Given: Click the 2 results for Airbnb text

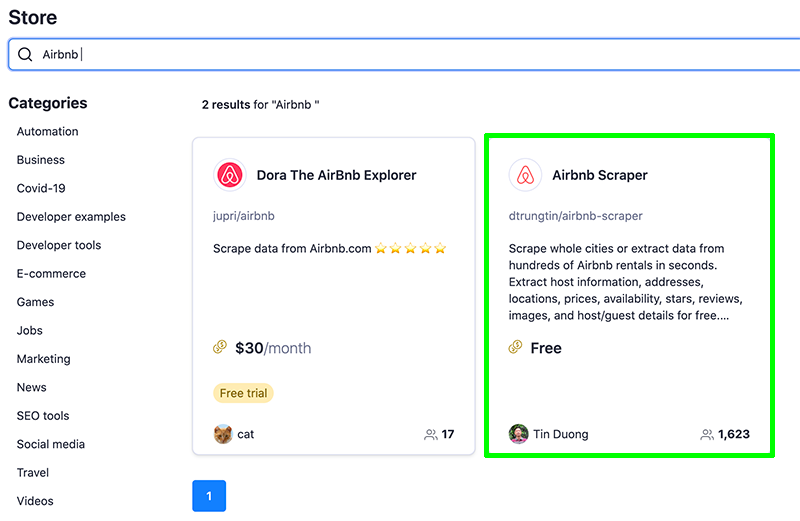Looking at the screenshot, I should coord(260,105).
